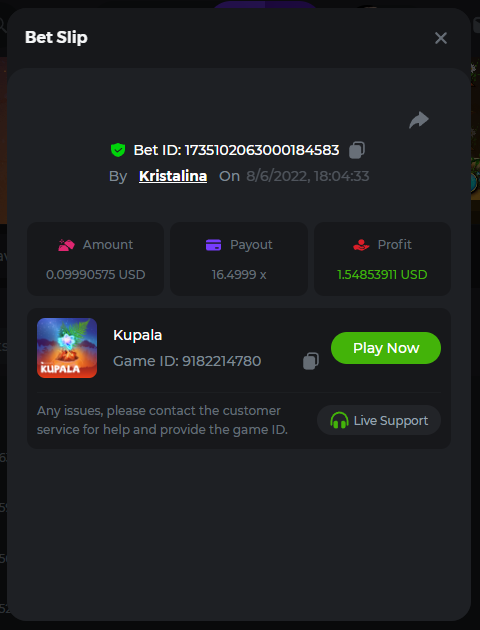Click the 16.4999 x payout value
Viewport: 480px width, 630px height.
(239, 275)
